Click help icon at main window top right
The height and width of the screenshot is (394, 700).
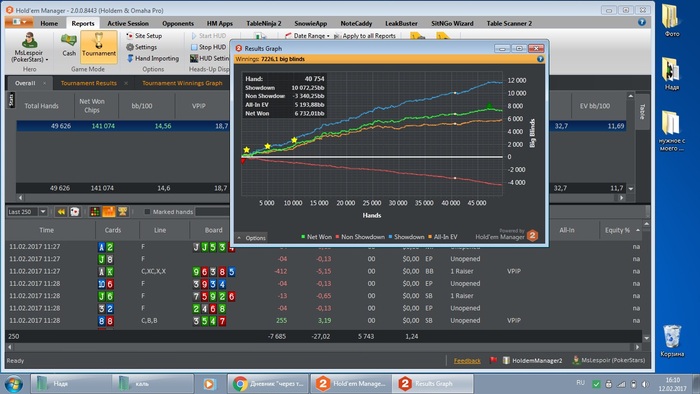[642, 22]
